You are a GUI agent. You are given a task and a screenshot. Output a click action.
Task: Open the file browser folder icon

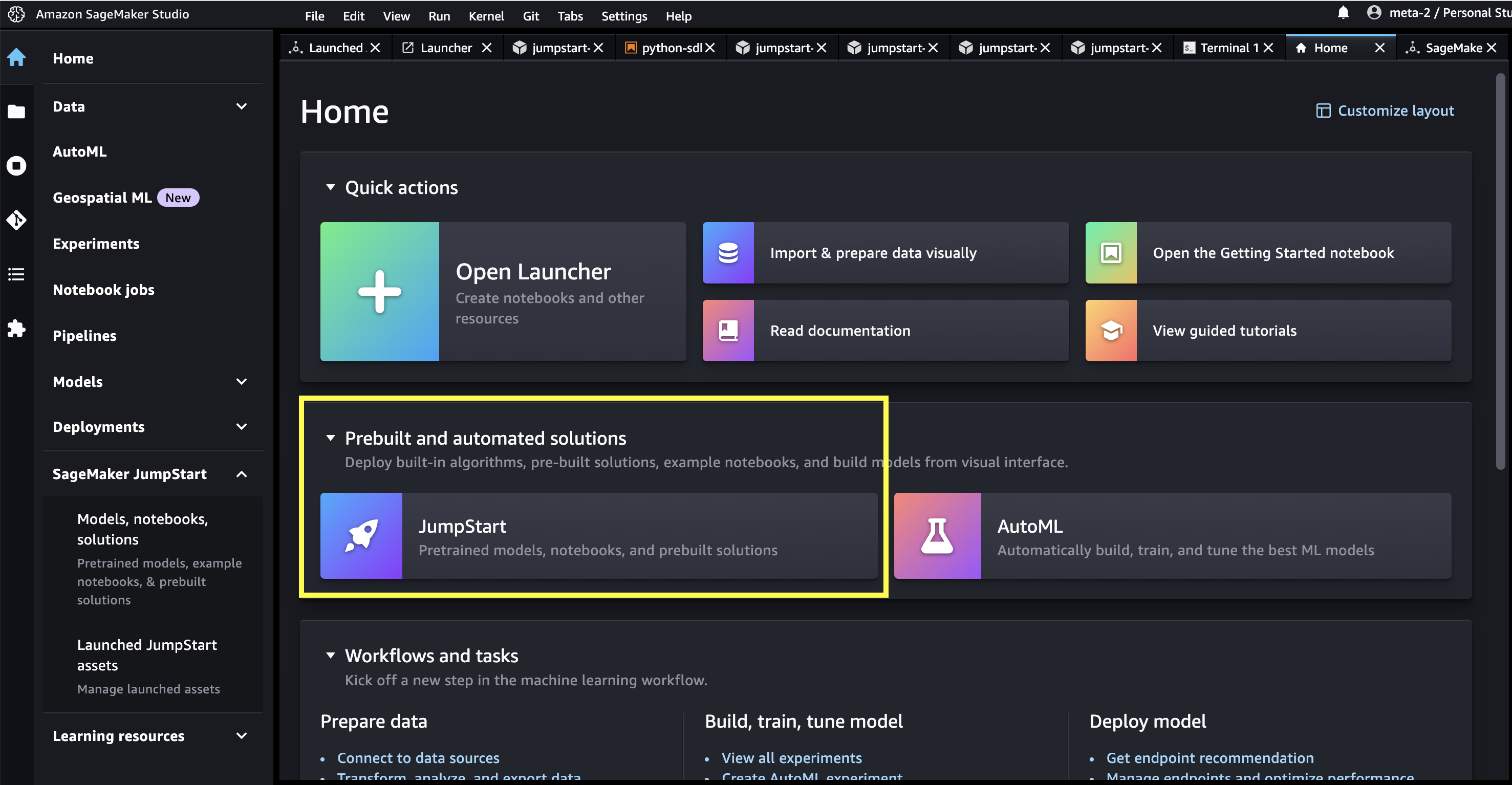pos(16,112)
